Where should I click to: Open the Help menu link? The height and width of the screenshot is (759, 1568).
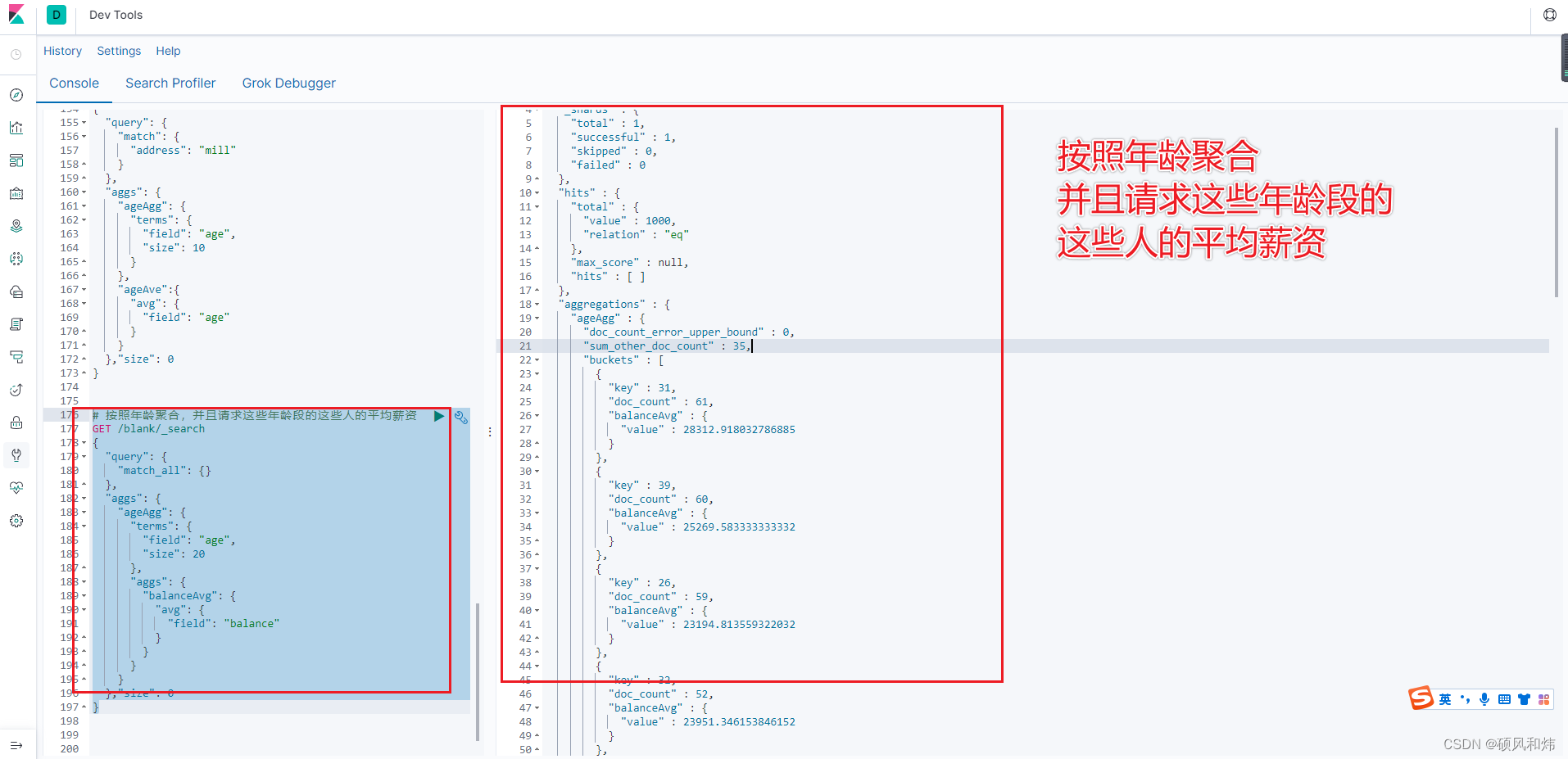coord(168,51)
